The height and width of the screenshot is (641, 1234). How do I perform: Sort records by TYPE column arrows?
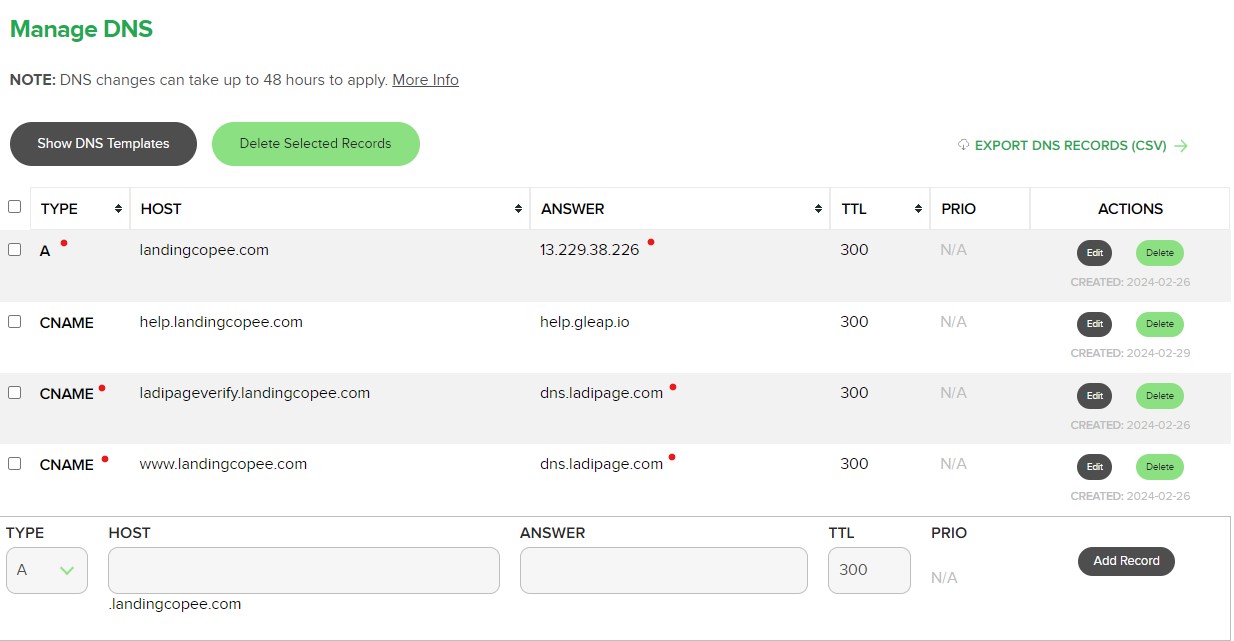(119, 209)
